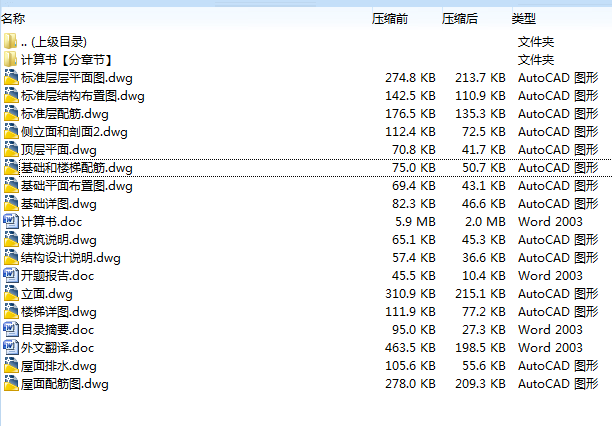Click the .. (上级目录) entry text

click(x=54, y=42)
